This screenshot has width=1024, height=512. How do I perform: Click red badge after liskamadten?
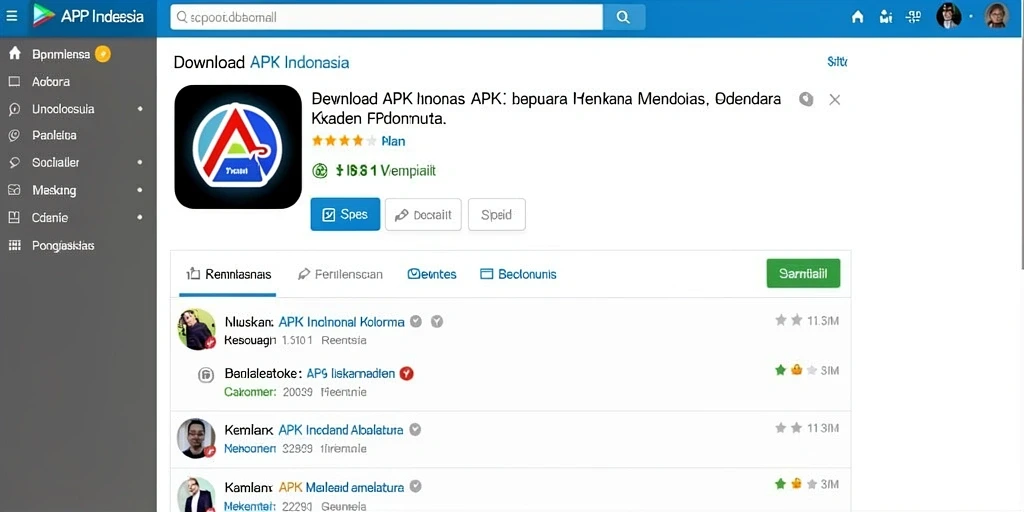(x=407, y=374)
